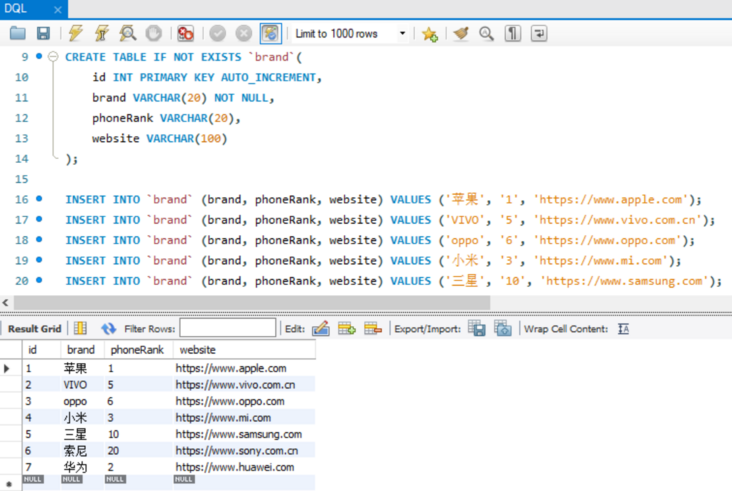732x491 pixels.
Task: Open a SQL script file
Action: point(18,33)
